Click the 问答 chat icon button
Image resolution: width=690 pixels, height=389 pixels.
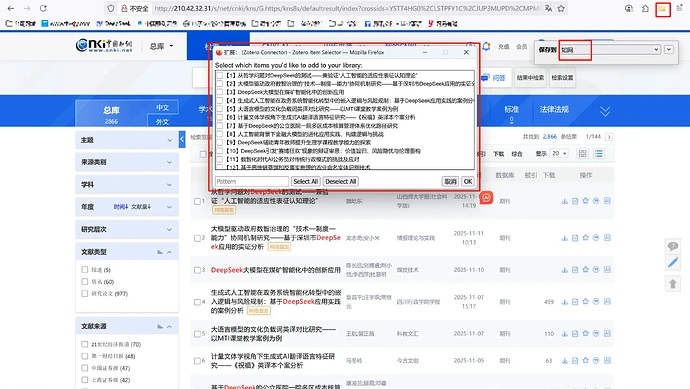tap(494, 78)
